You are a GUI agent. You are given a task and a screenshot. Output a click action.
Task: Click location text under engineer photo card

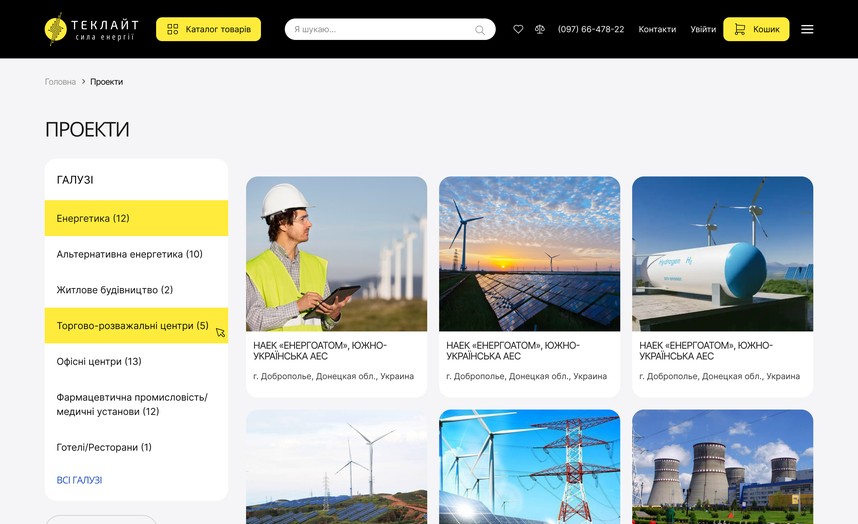pos(333,376)
